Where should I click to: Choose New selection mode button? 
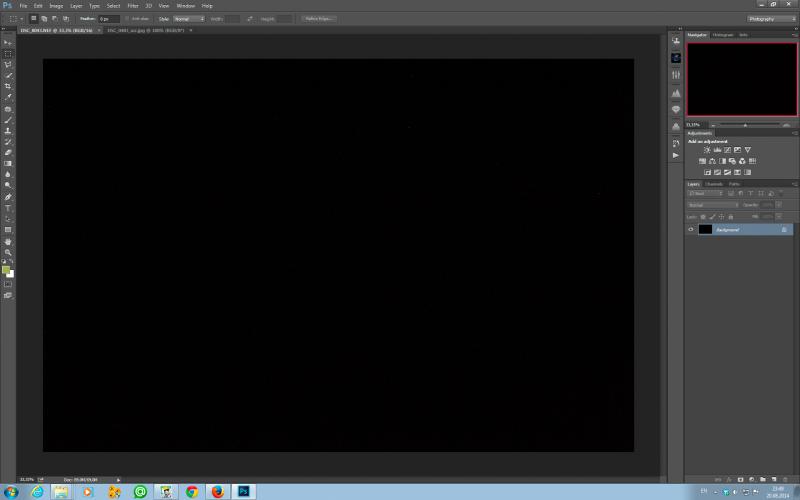tap(34, 19)
